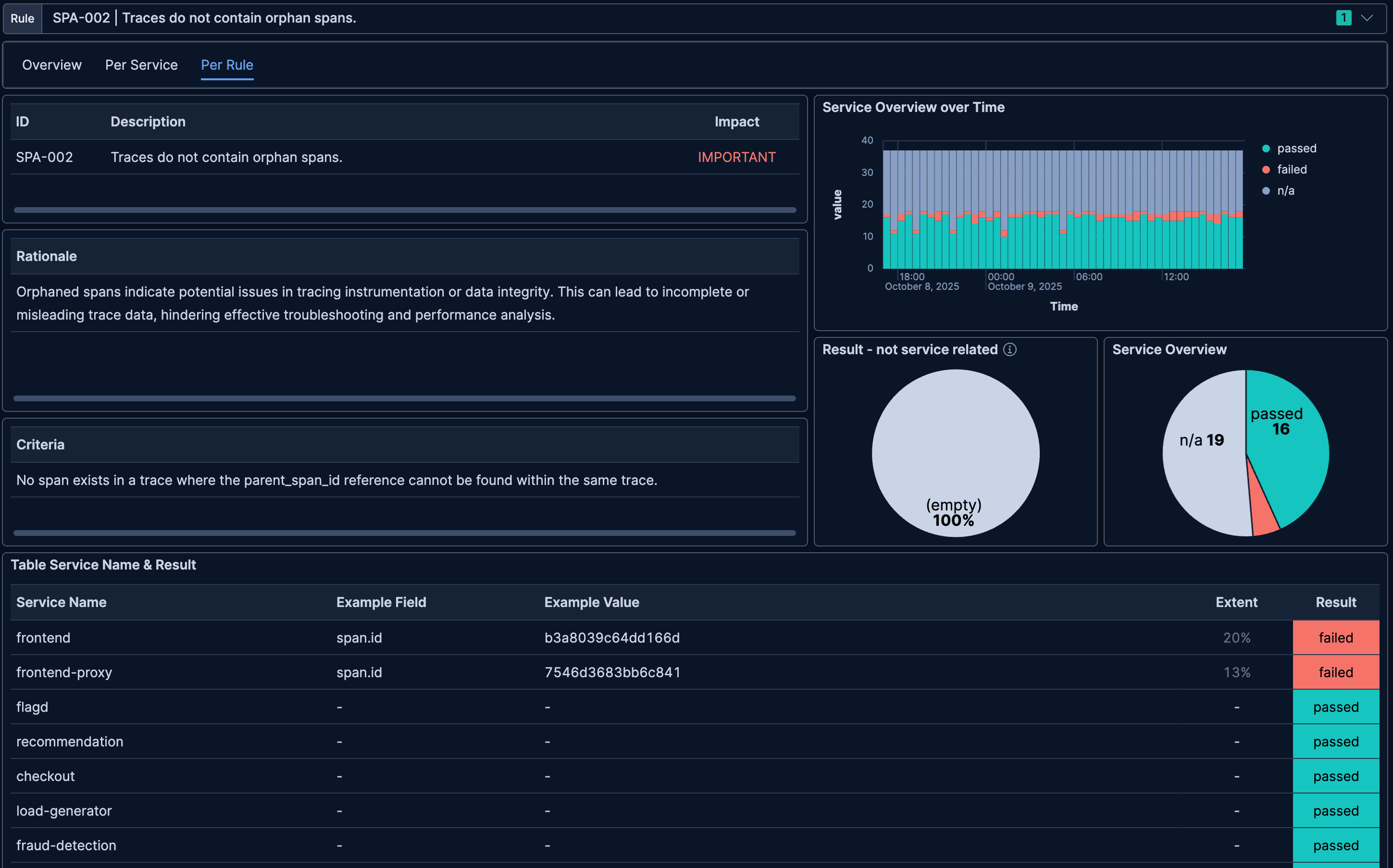Click the 'IMPORTANT' impact label
This screenshot has height=868, width=1393.
737,157
